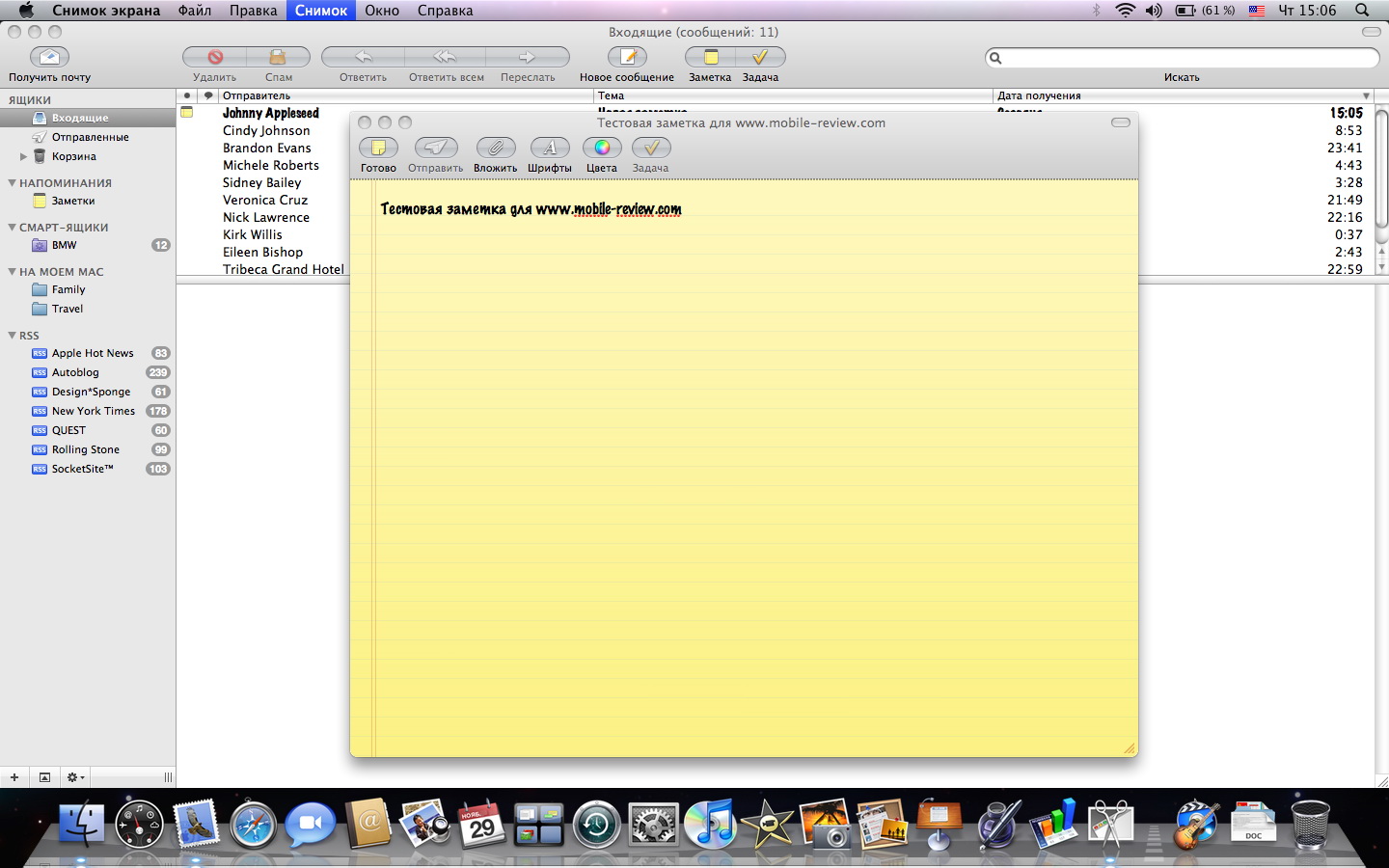Select the Входящие mailbox
The height and width of the screenshot is (868, 1389).
coord(88,118)
